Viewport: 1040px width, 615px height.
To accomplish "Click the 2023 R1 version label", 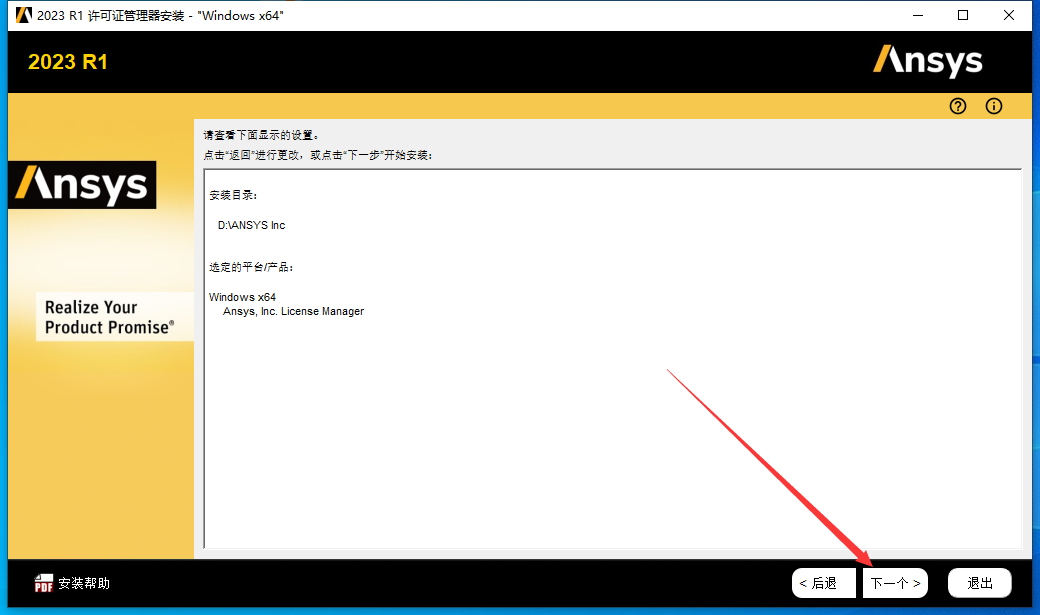I will coord(66,61).
